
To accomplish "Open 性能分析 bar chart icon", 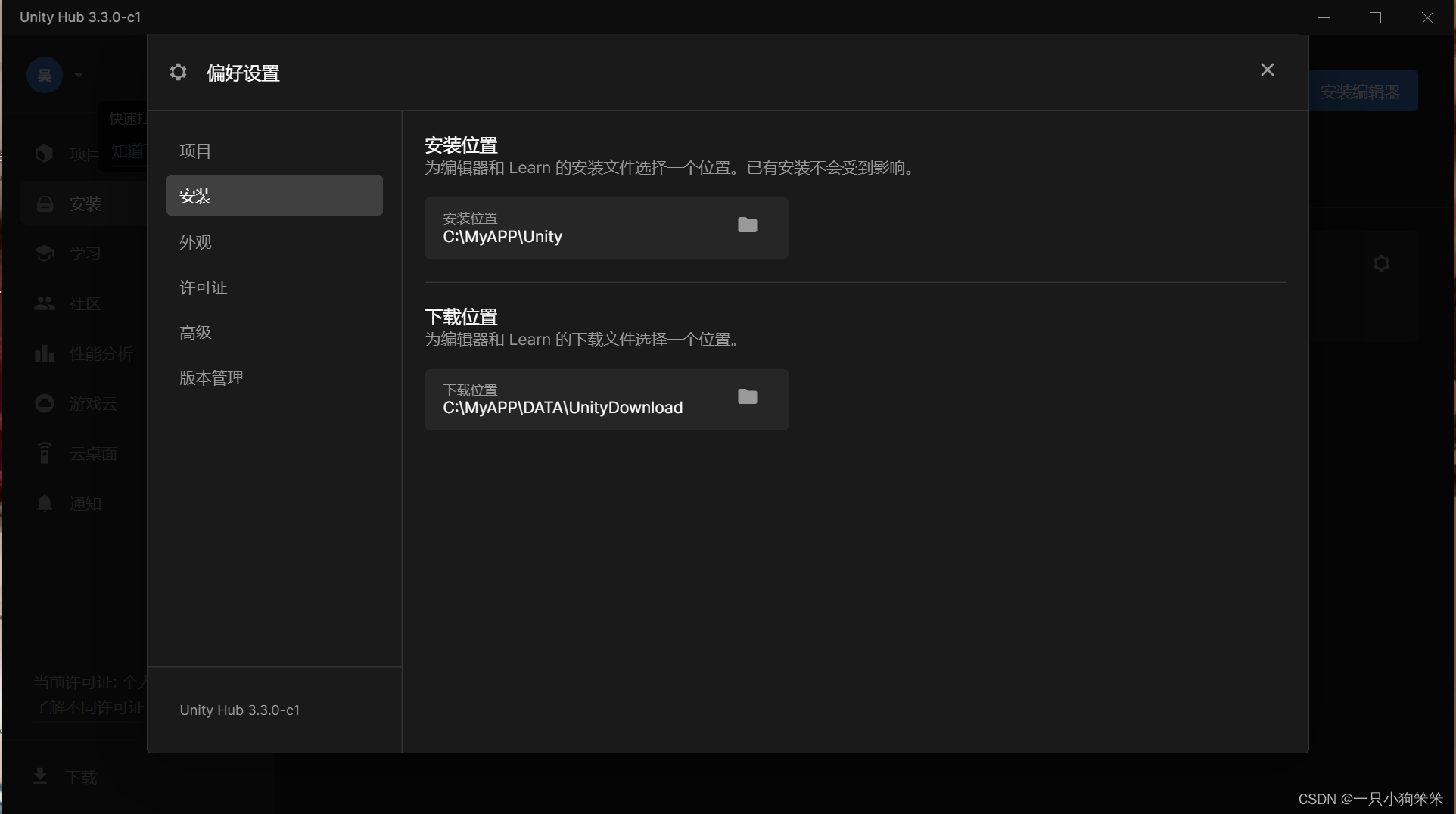I will coord(45,353).
